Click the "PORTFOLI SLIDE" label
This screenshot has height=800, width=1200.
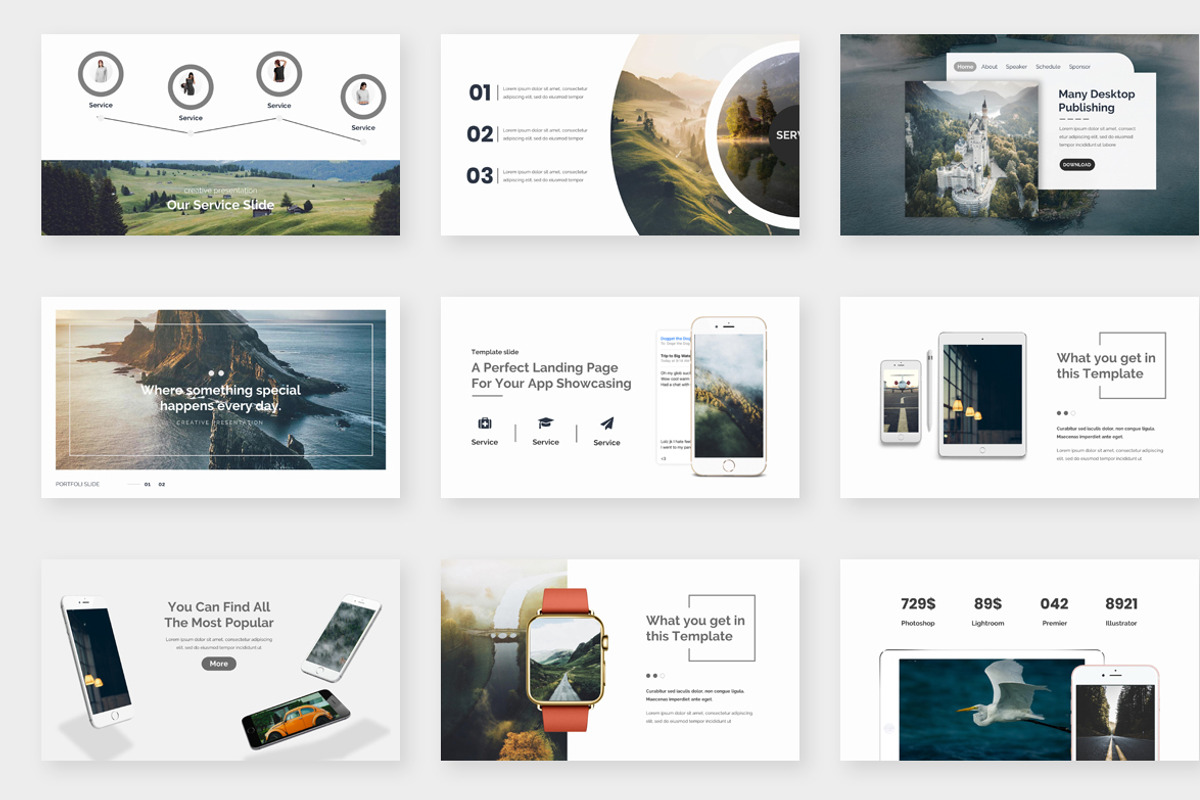pyautogui.click(x=78, y=484)
